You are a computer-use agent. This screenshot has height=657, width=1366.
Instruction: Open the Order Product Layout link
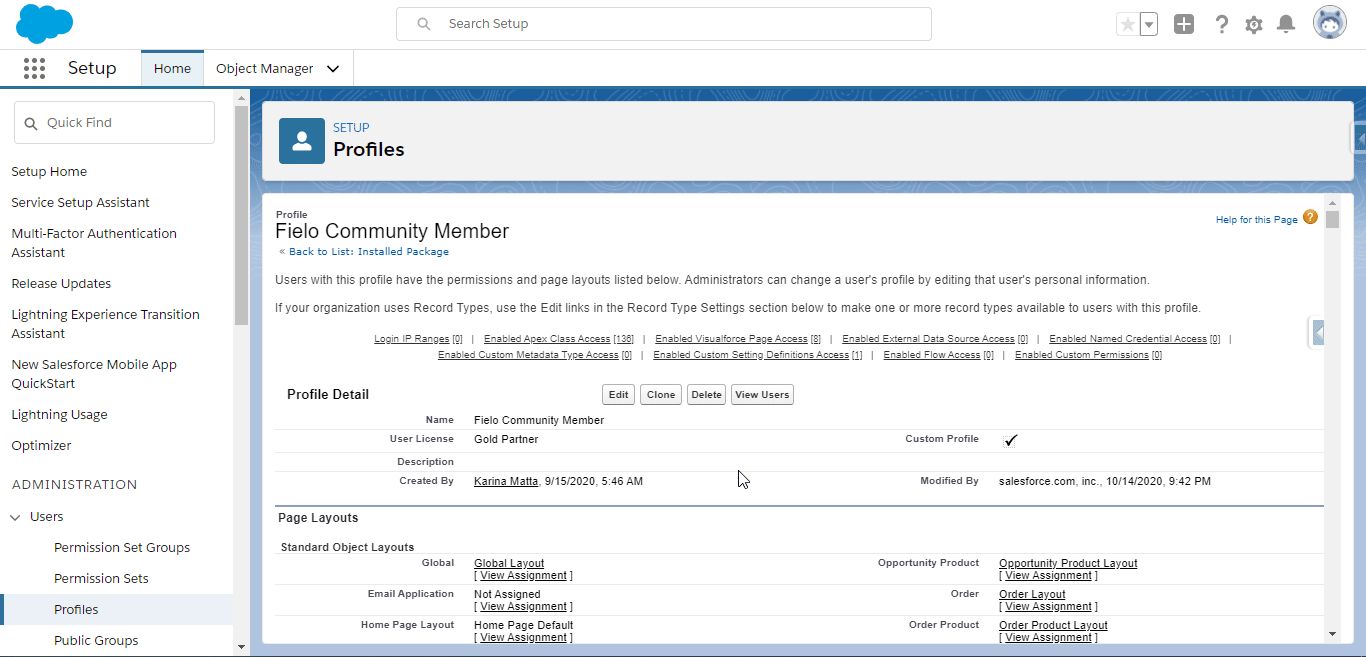tap(1053, 625)
